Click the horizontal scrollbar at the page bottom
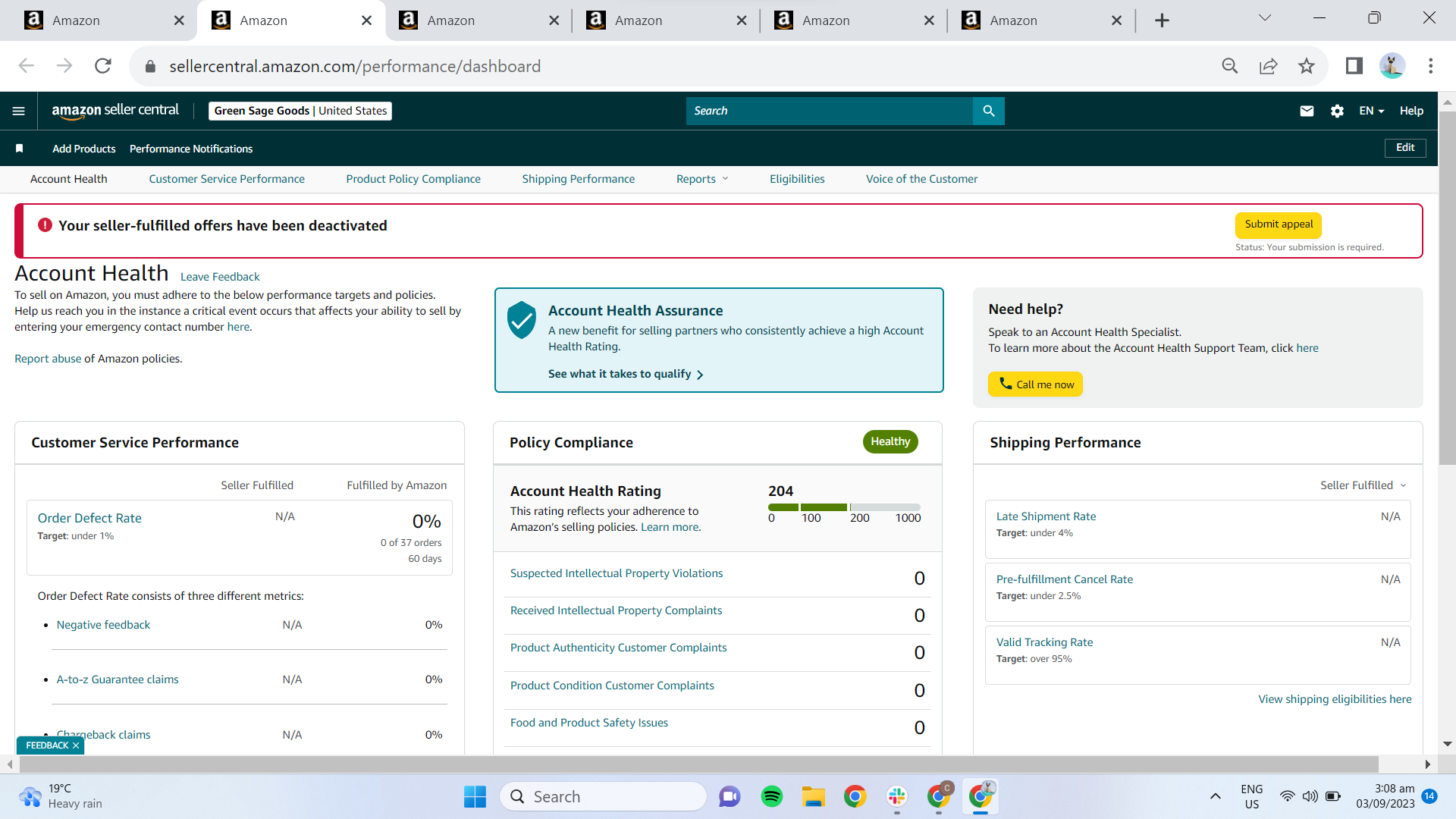1456x819 pixels. (698, 764)
